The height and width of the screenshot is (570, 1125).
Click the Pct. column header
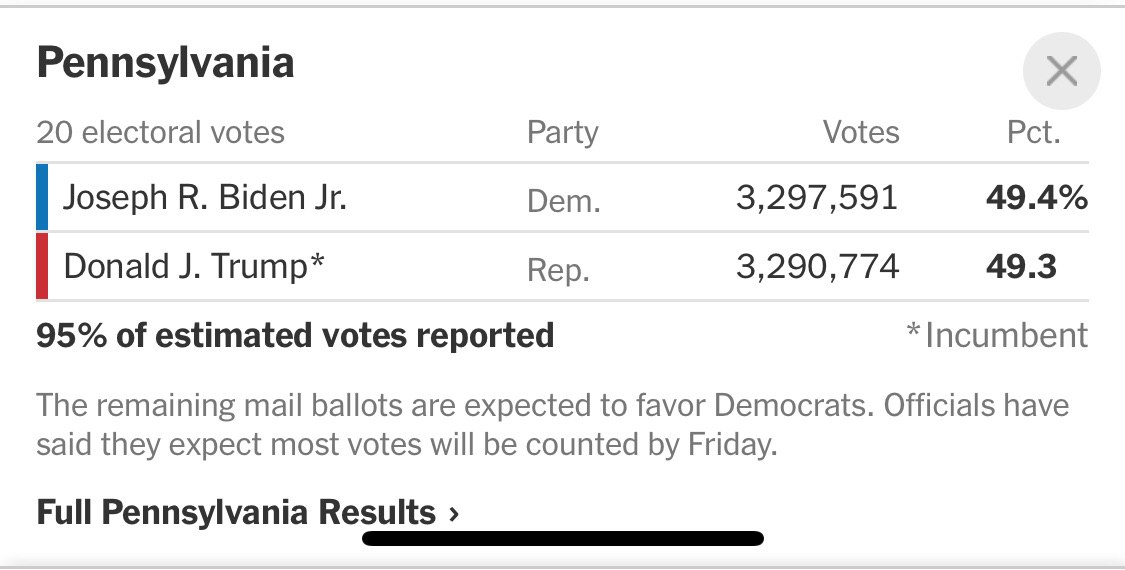coord(1034,132)
